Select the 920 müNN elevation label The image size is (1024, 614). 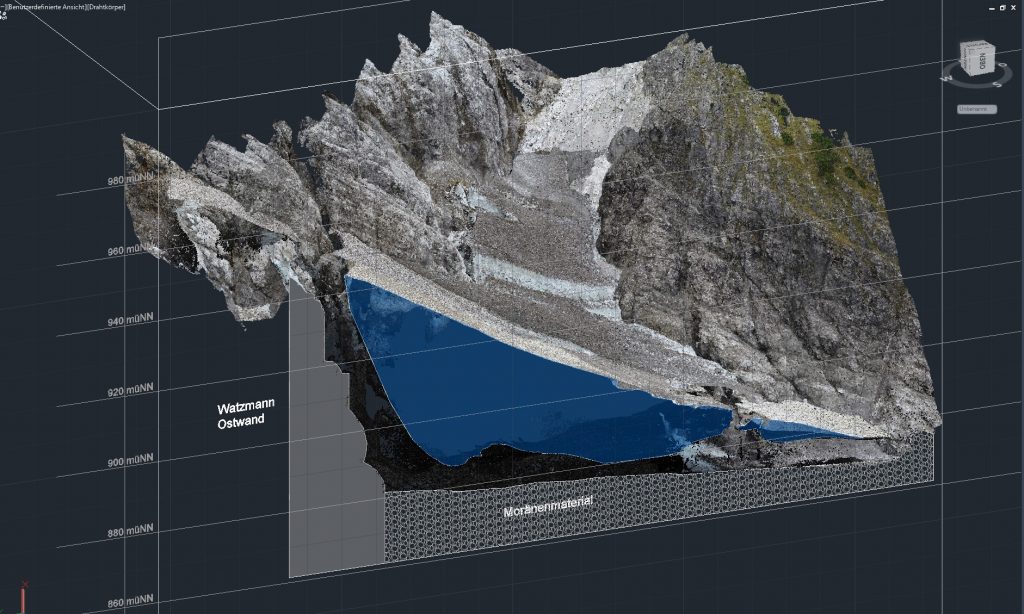click(x=130, y=391)
